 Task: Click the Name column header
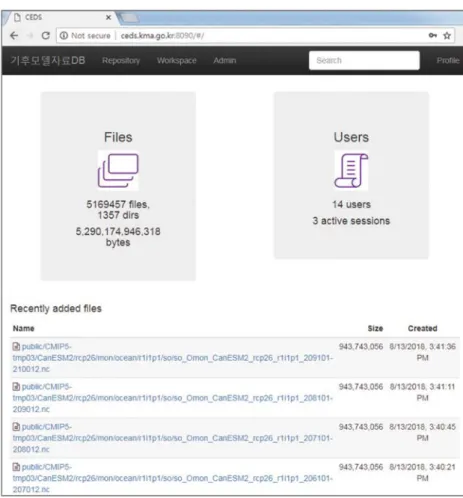(x=24, y=328)
